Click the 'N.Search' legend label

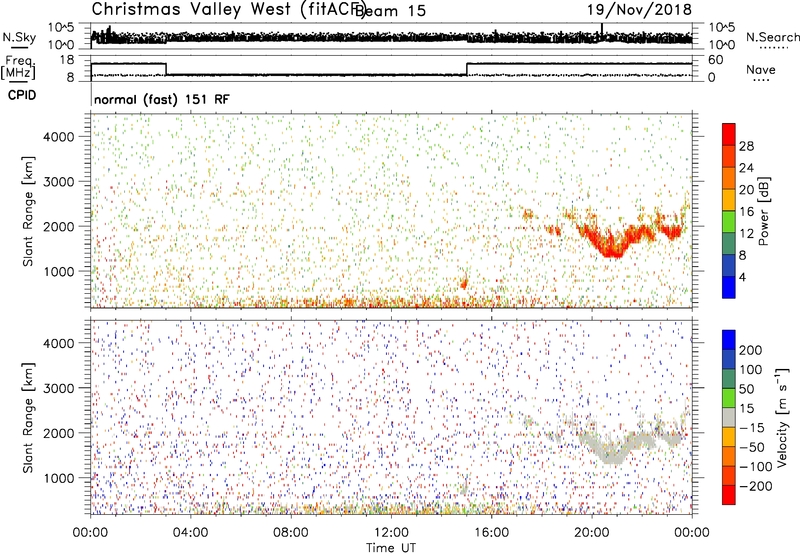tap(772, 37)
